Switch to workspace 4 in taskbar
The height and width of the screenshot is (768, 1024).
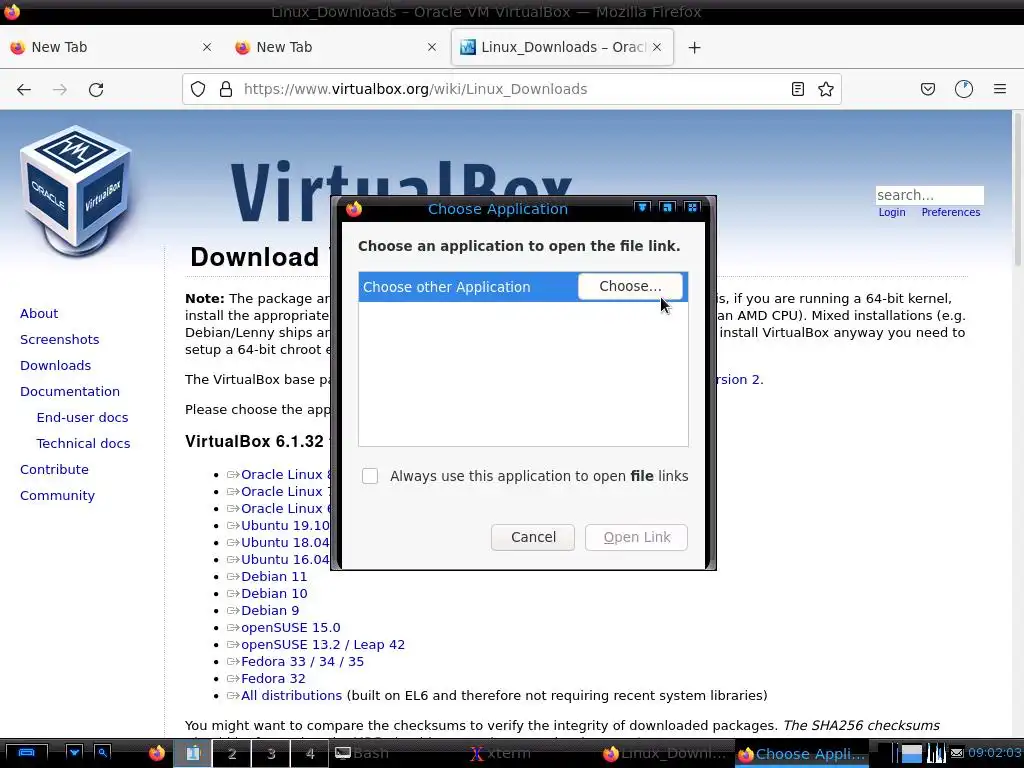coord(310,754)
